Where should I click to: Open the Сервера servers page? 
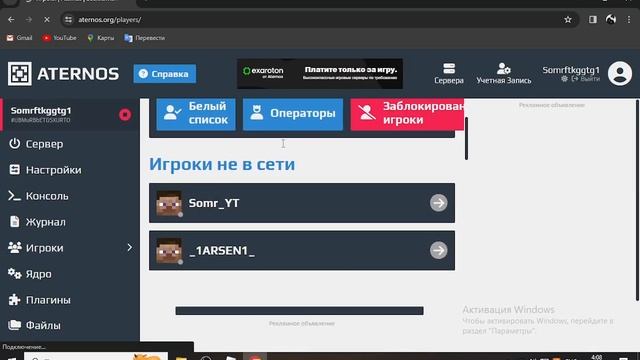[449, 73]
